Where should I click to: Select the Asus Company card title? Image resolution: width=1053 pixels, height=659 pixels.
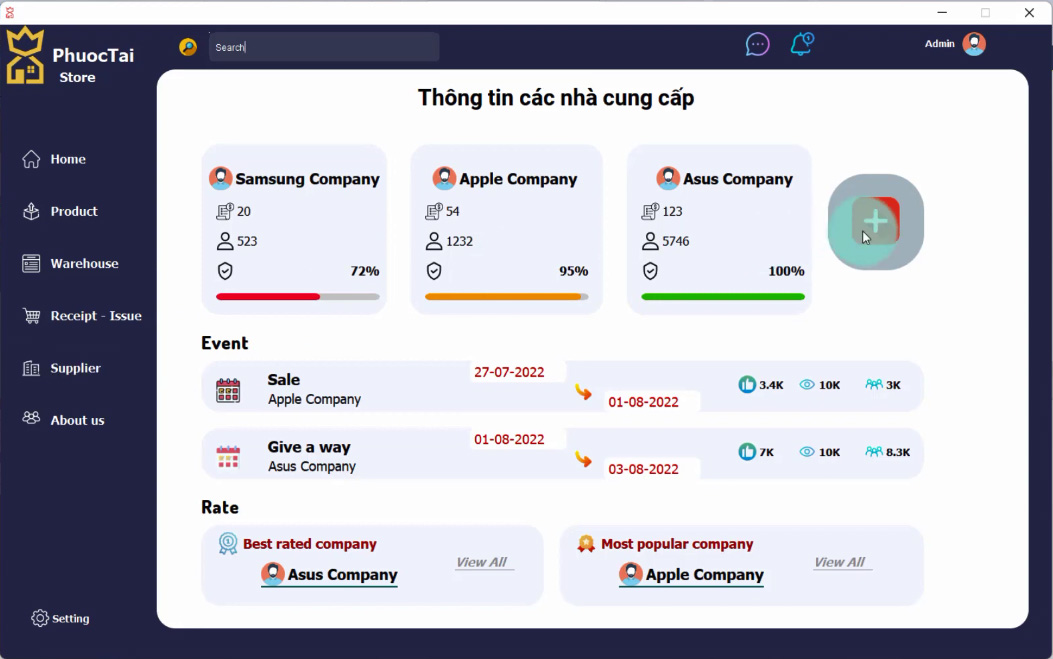737,179
